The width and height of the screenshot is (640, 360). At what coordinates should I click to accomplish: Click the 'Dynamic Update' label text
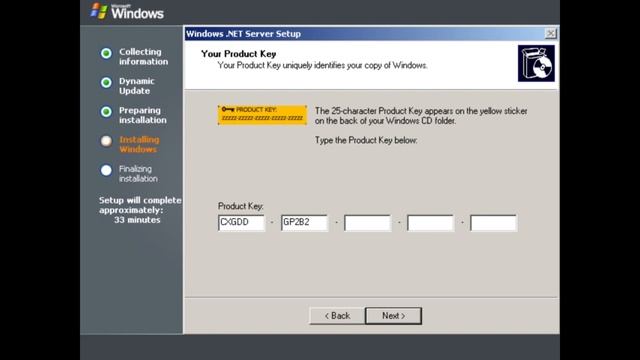click(137, 86)
